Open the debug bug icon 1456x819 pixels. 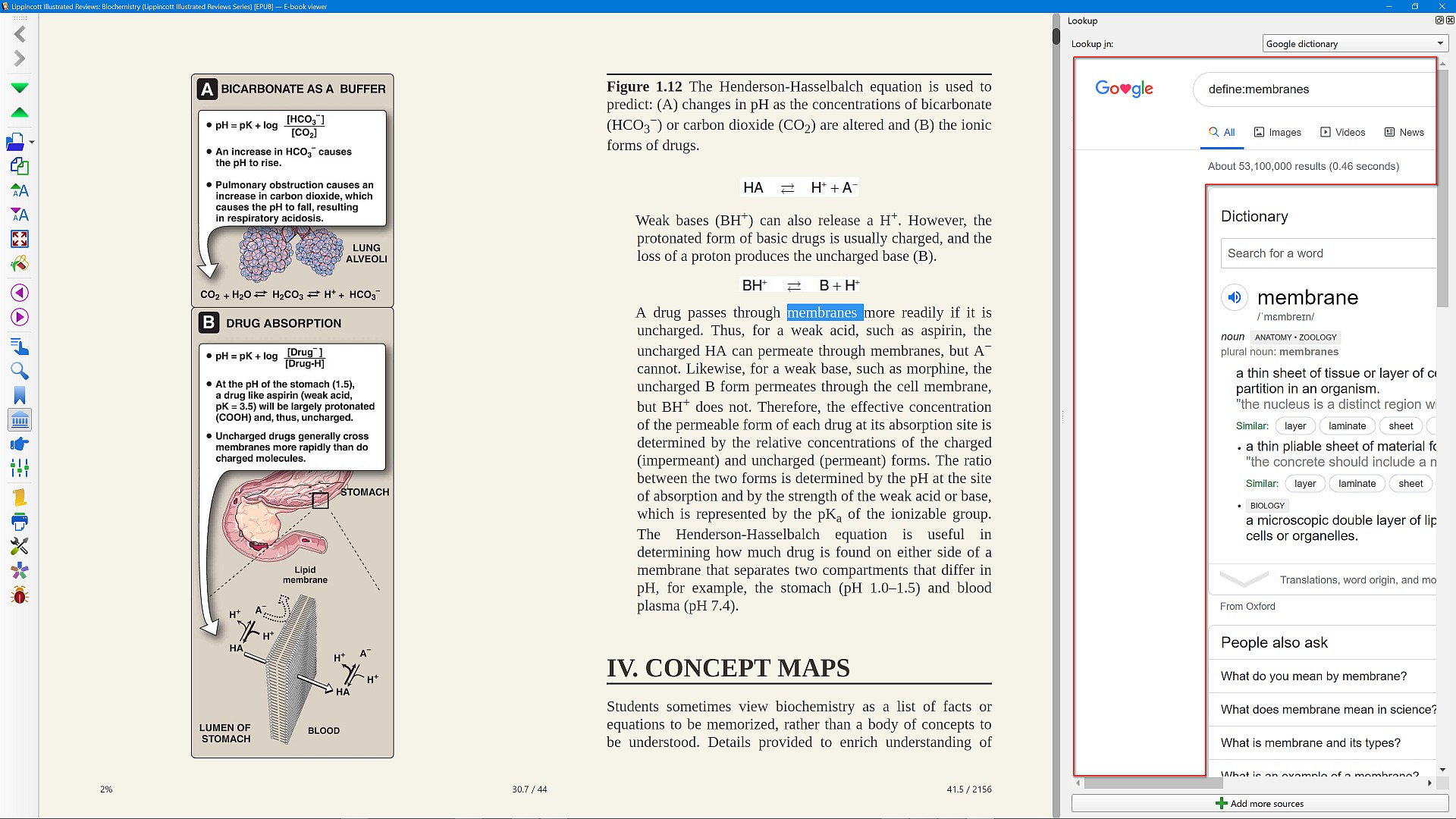click(20, 596)
